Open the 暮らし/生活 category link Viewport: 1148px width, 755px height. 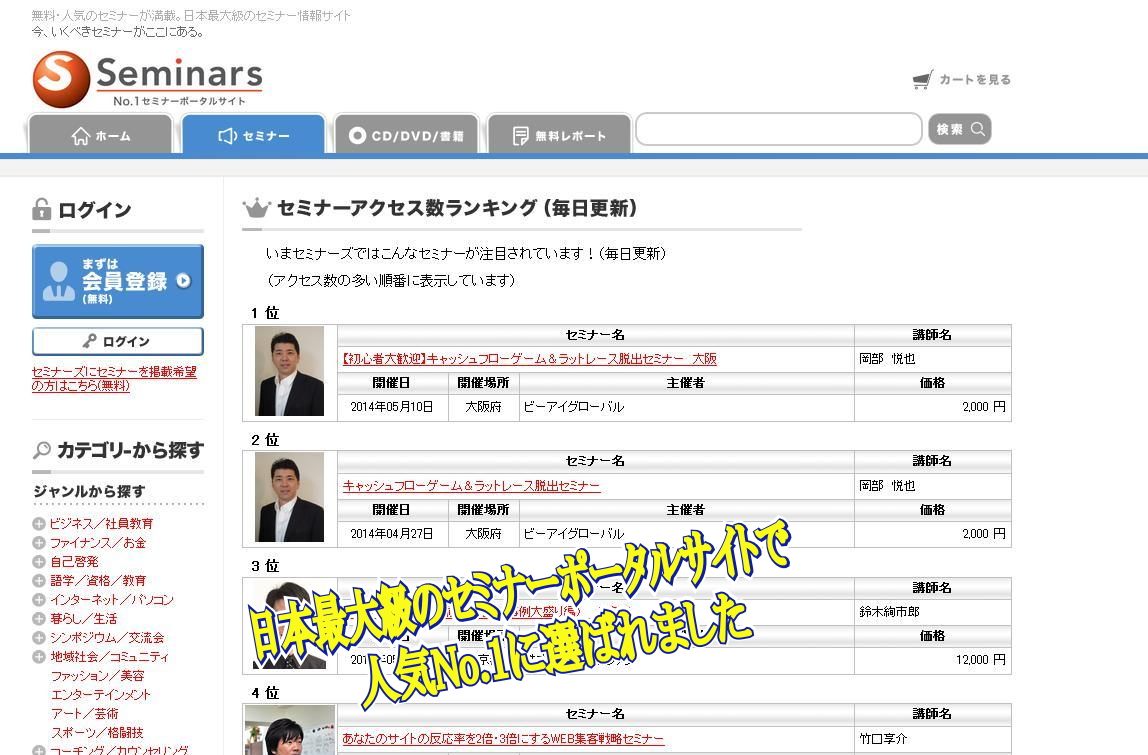[x=83, y=619]
